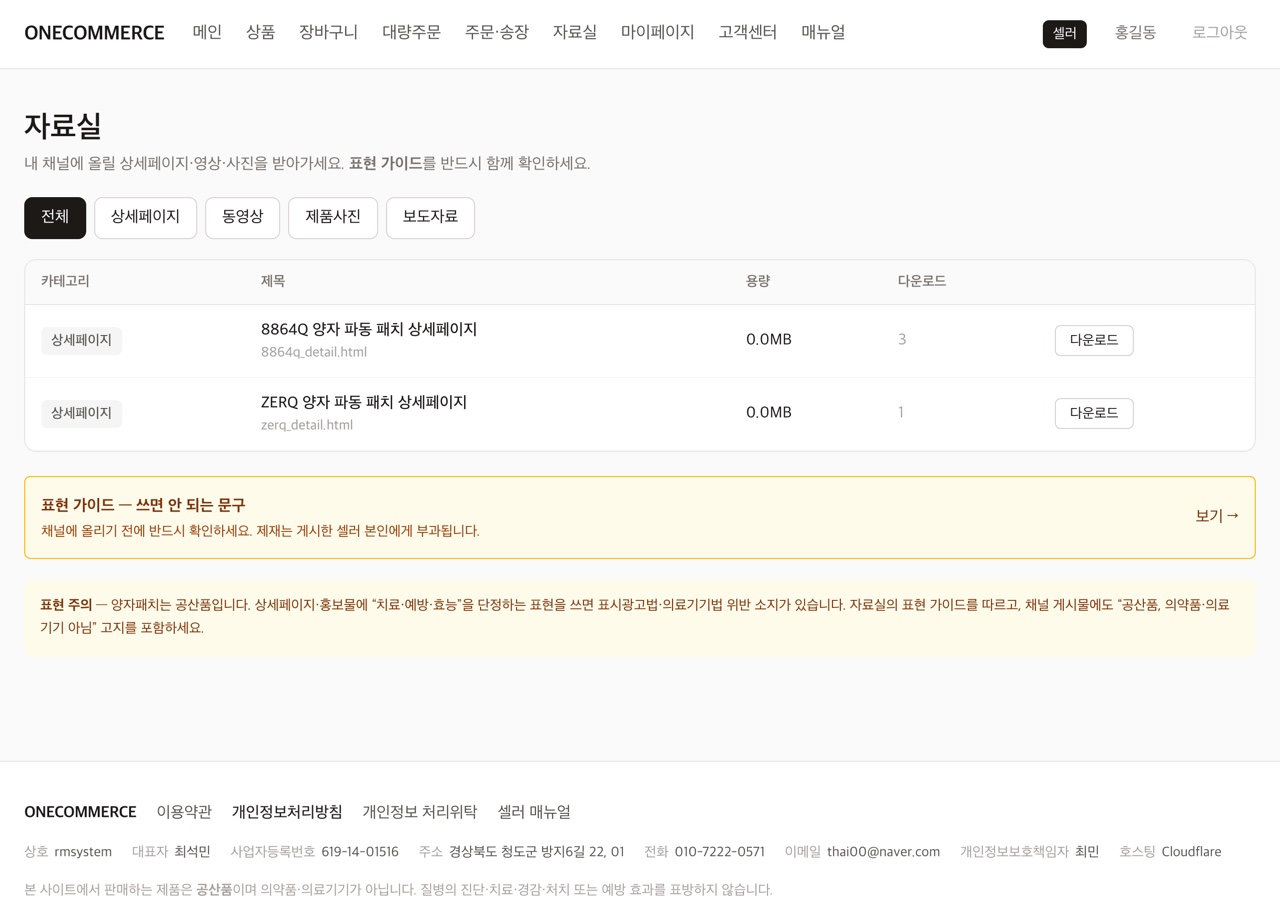Click the 다운로드 column header

click(x=922, y=281)
